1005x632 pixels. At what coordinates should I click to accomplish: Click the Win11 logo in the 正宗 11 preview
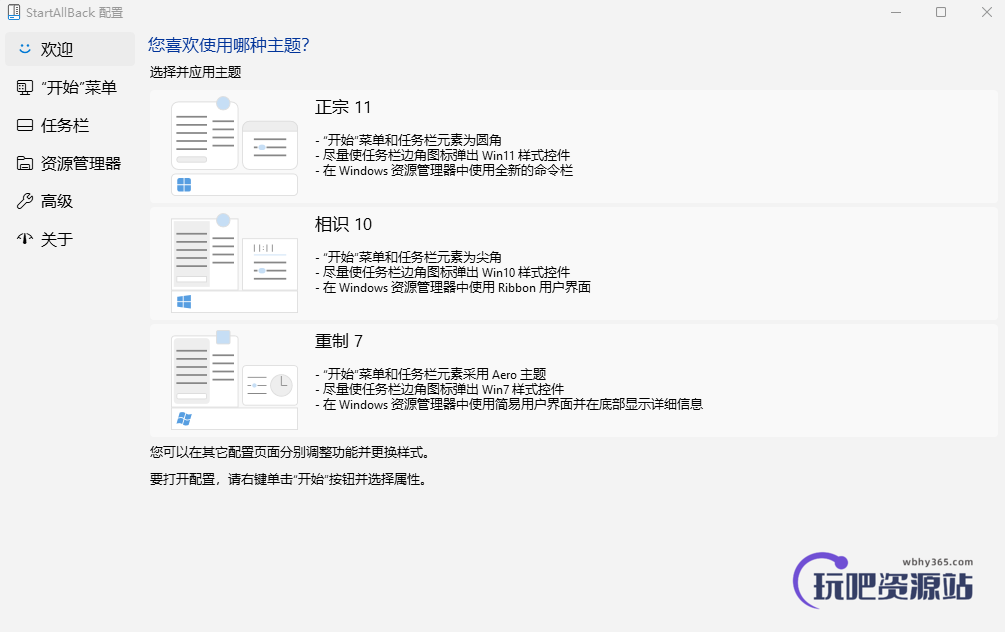[x=184, y=185]
